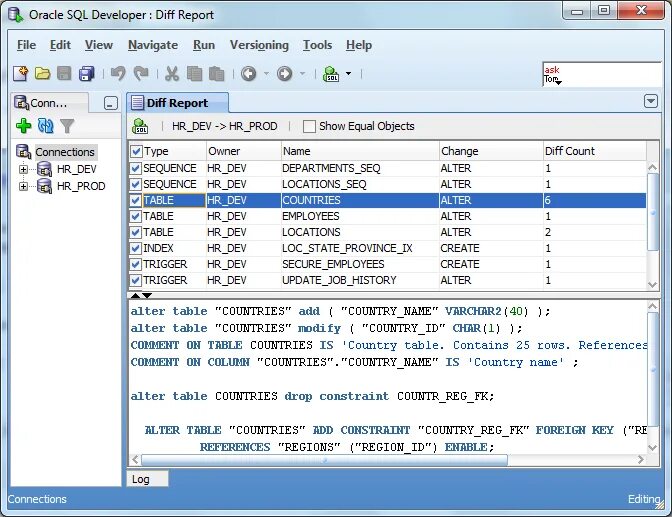Click the Back navigation arrow icon
This screenshot has height=517, width=672.
click(x=249, y=74)
